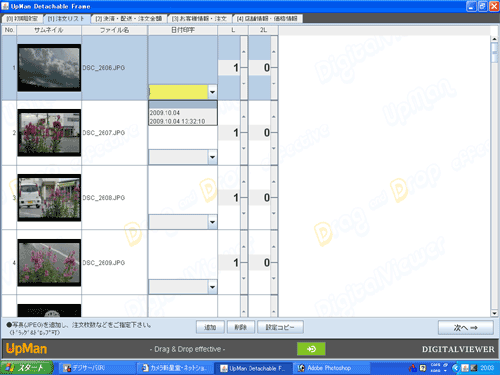Click the 削除 delete button
The width and height of the screenshot is (500, 375).
click(241, 327)
